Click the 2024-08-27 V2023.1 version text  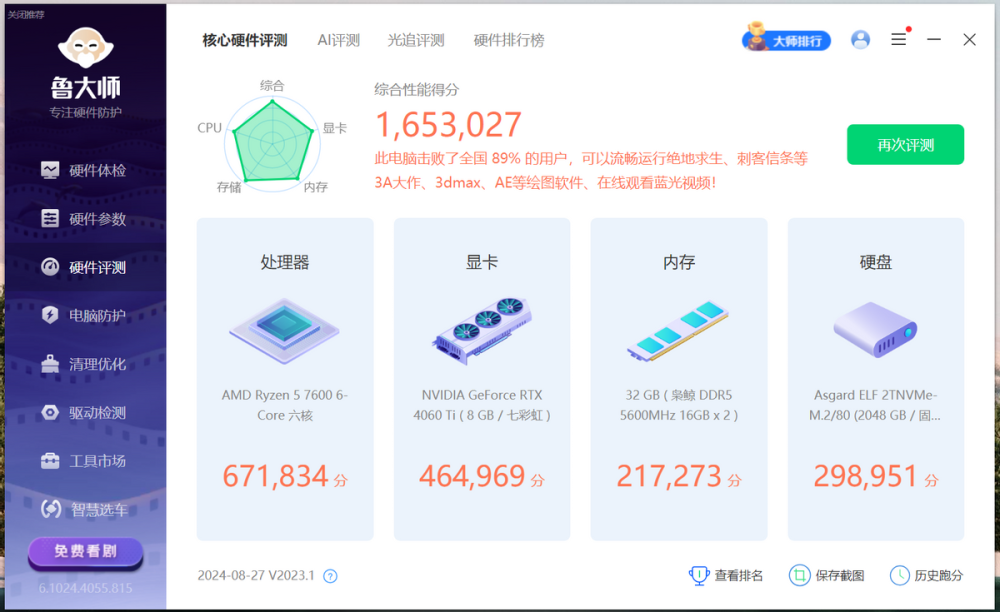click(256, 576)
